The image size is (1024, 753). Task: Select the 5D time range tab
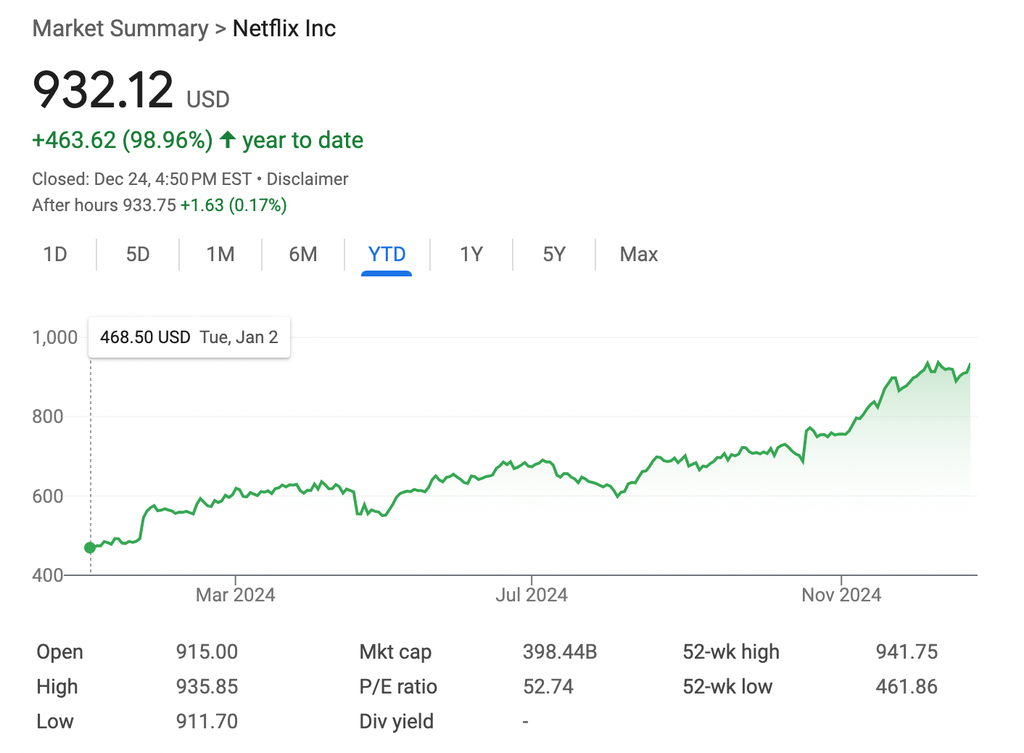coord(138,254)
